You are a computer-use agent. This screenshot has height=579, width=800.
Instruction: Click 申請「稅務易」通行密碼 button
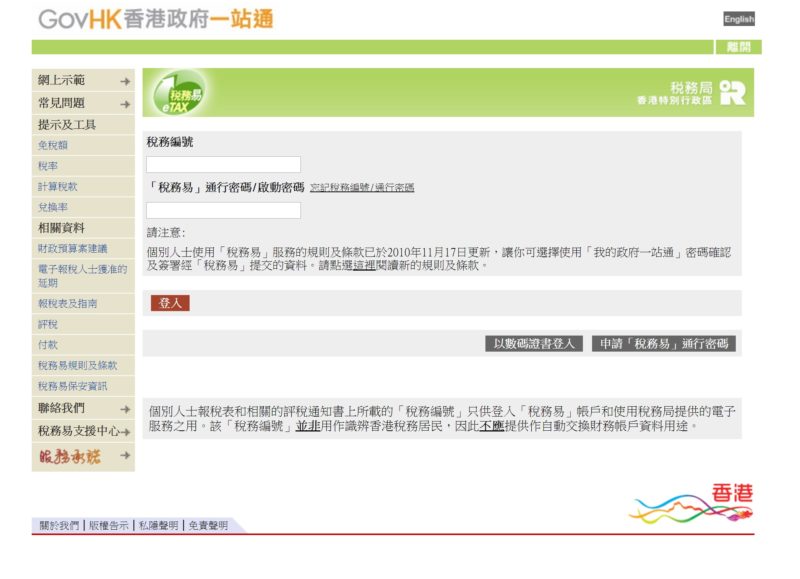[x=664, y=344]
